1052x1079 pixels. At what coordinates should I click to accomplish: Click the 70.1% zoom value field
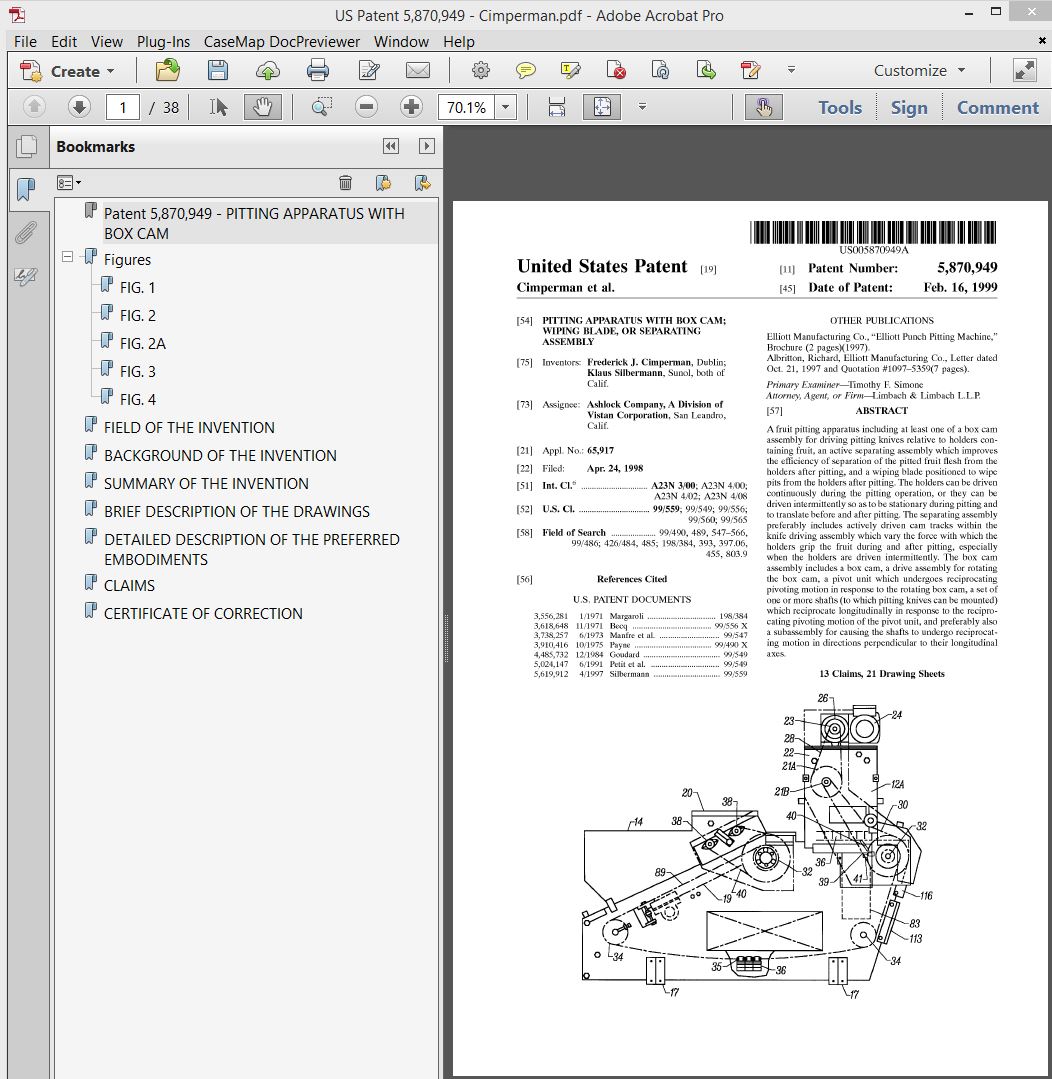pos(466,107)
